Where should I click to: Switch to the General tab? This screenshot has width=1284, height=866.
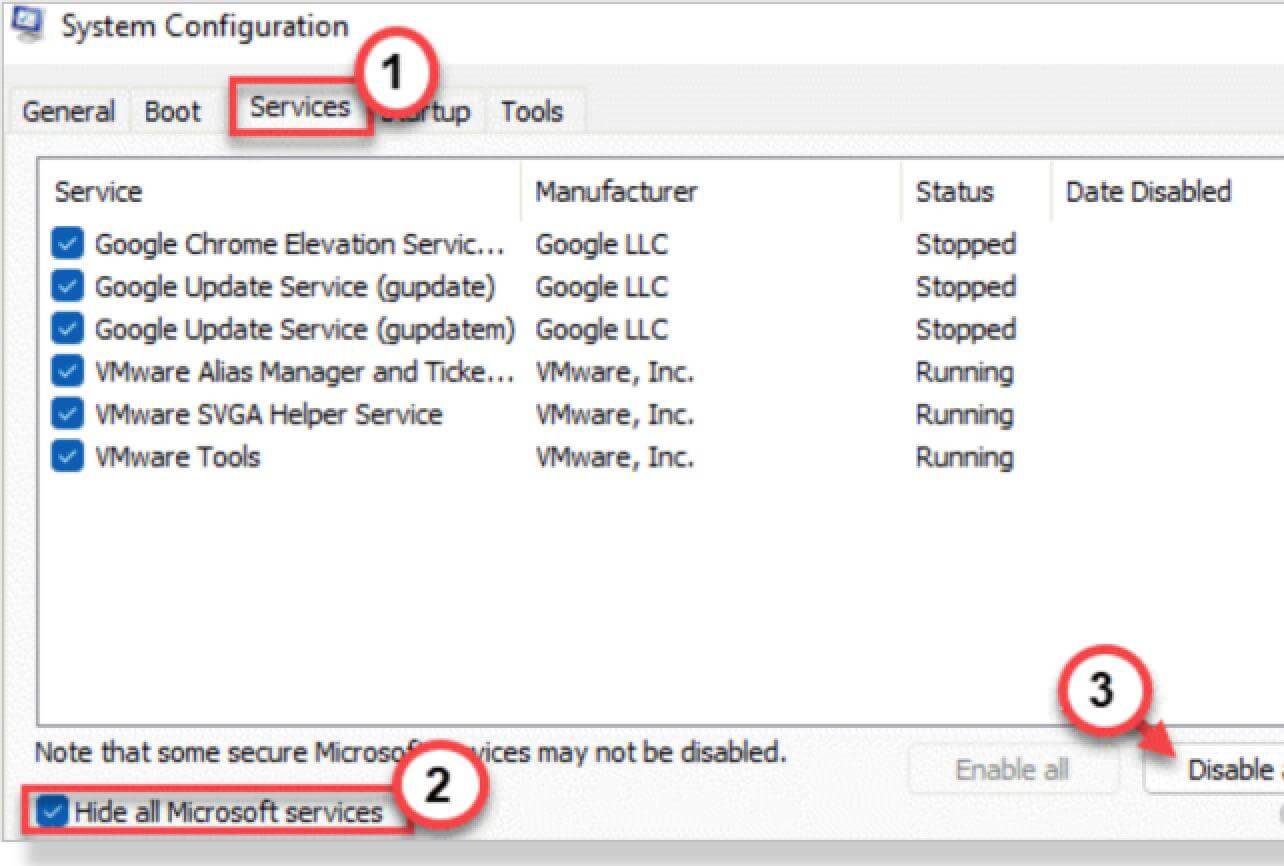pyautogui.click(x=68, y=112)
